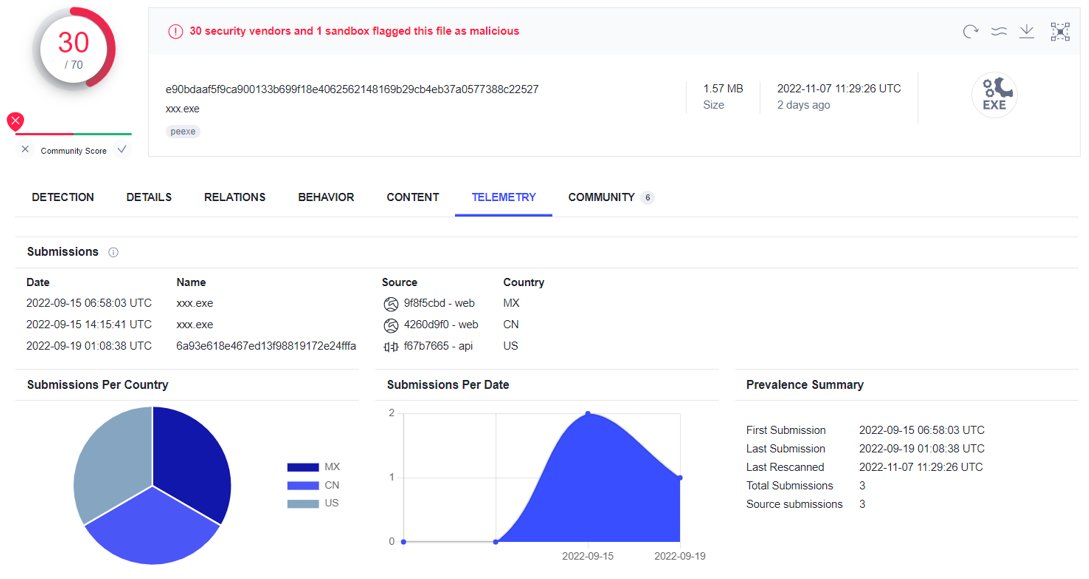Image resolution: width=1089 pixels, height=579 pixels.
Task: Toggle the CN legend entry in pie chart
Action: click(x=314, y=485)
